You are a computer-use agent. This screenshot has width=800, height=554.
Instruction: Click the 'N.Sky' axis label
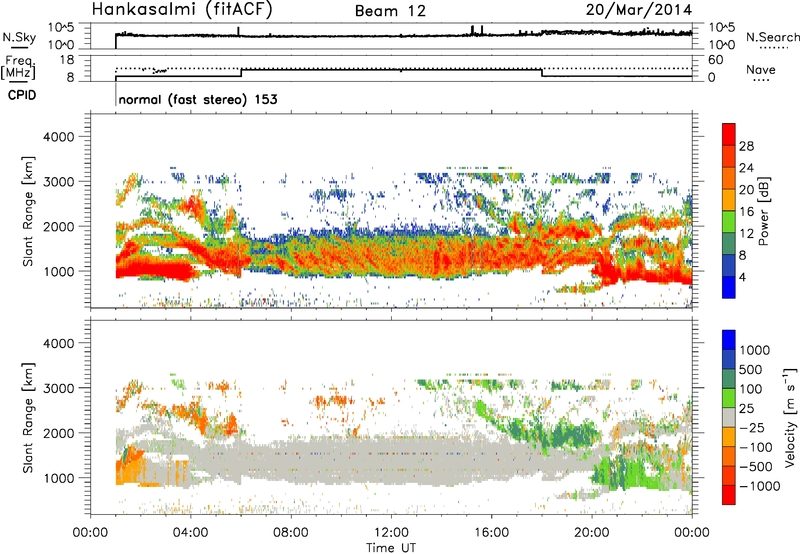point(19,37)
